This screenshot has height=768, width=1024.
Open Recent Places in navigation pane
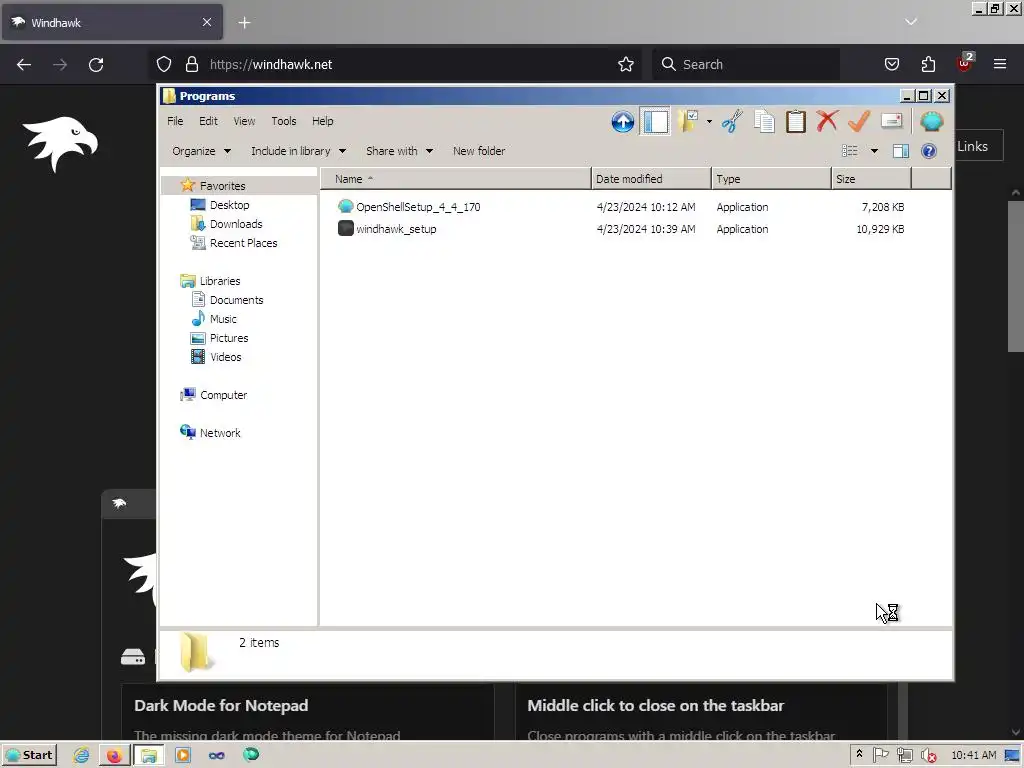[243, 243]
